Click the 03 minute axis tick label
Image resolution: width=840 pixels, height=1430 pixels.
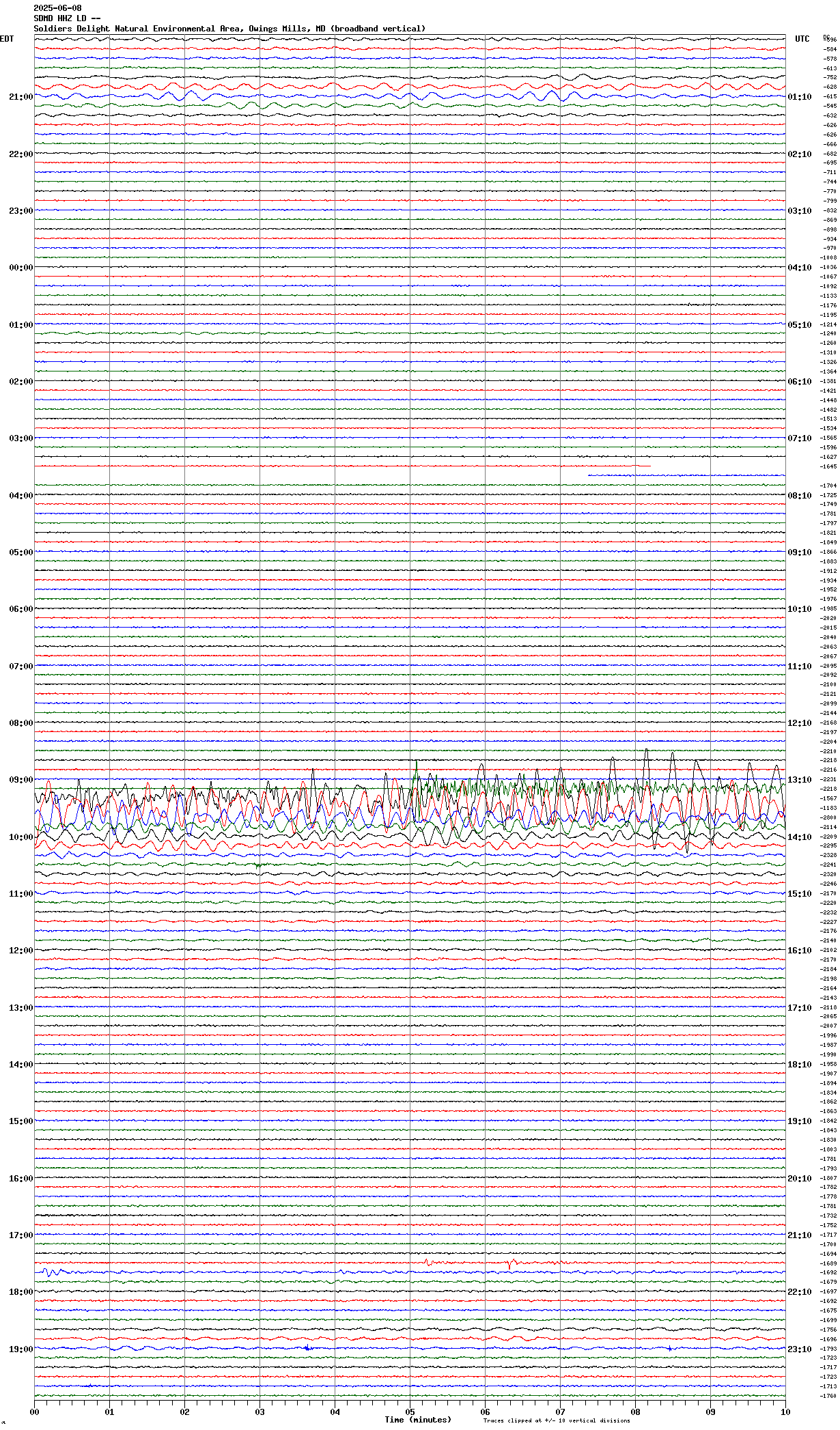click(x=260, y=1412)
